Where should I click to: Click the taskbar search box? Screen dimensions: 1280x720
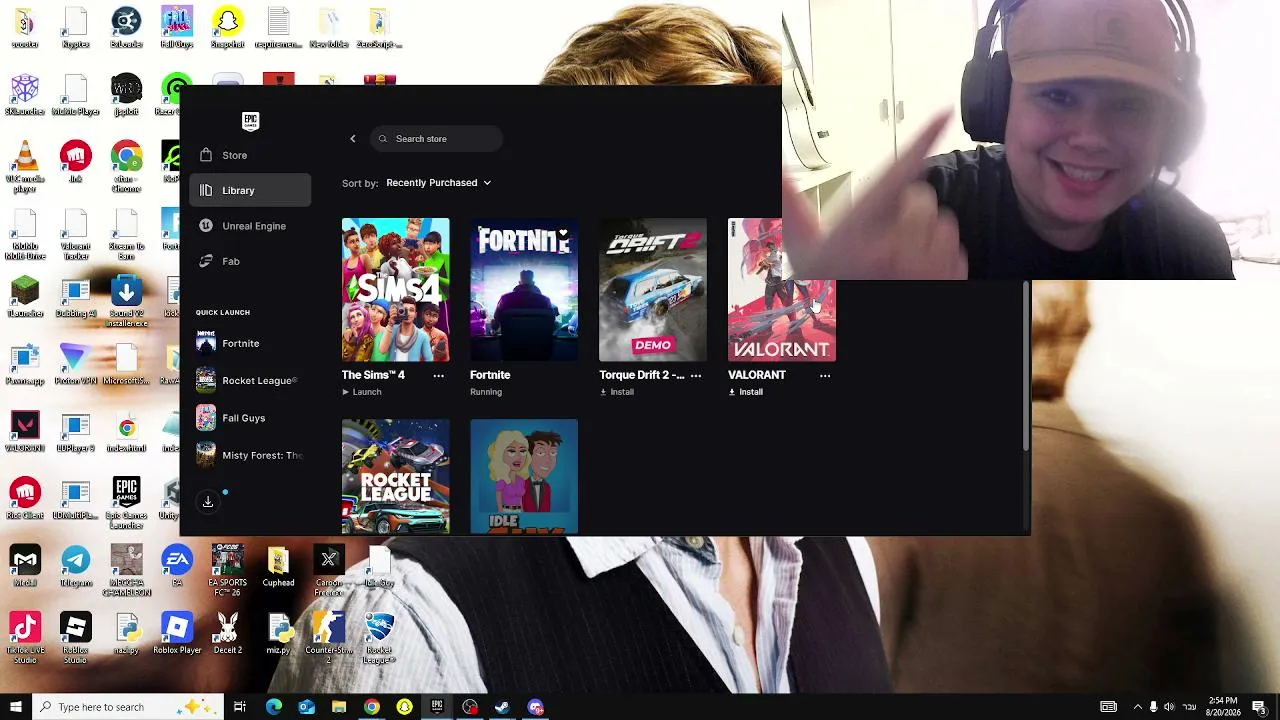pos(127,707)
